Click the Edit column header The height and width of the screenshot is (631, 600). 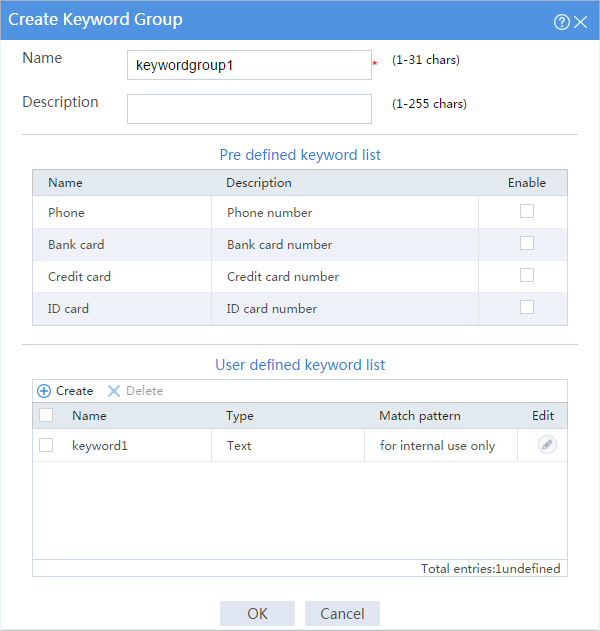tap(543, 416)
